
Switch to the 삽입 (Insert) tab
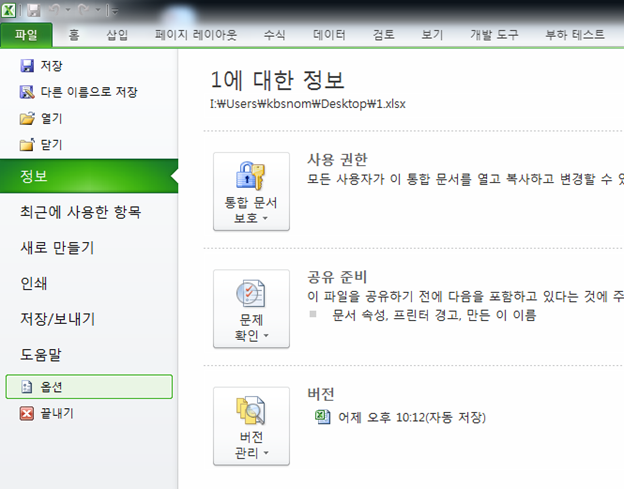(x=117, y=35)
